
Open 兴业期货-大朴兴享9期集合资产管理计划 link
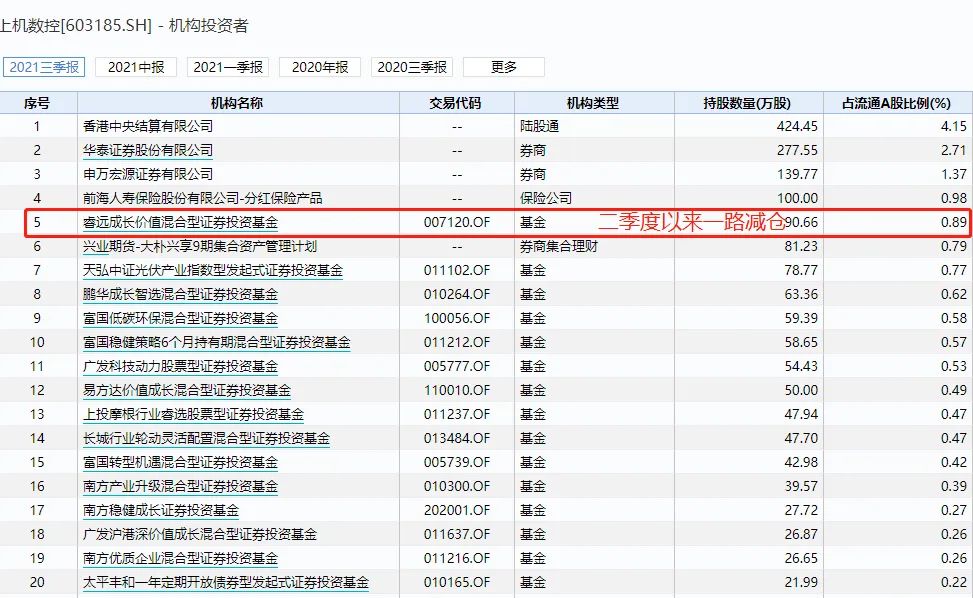tap(200, 246)
